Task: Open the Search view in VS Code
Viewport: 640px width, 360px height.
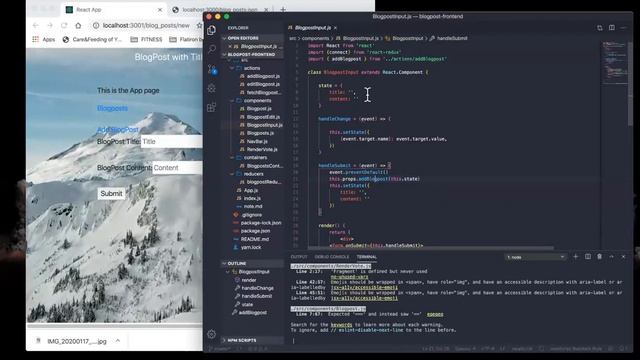Action: (x=211, y=49)
